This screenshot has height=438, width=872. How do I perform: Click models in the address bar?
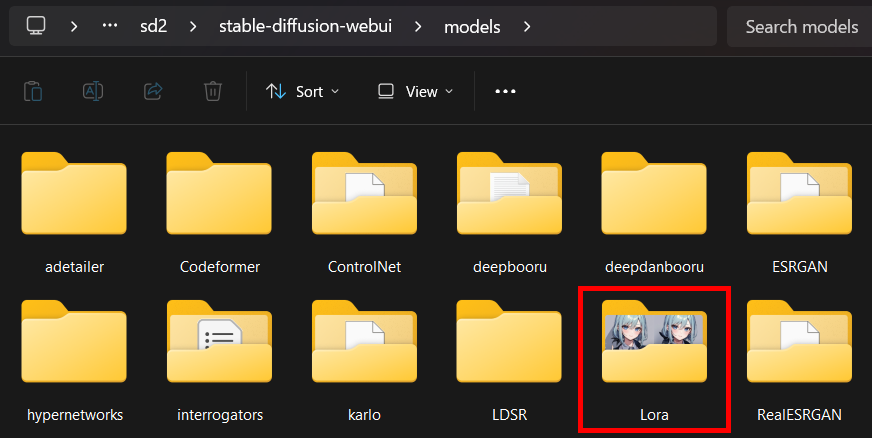(x=472, y=26)
